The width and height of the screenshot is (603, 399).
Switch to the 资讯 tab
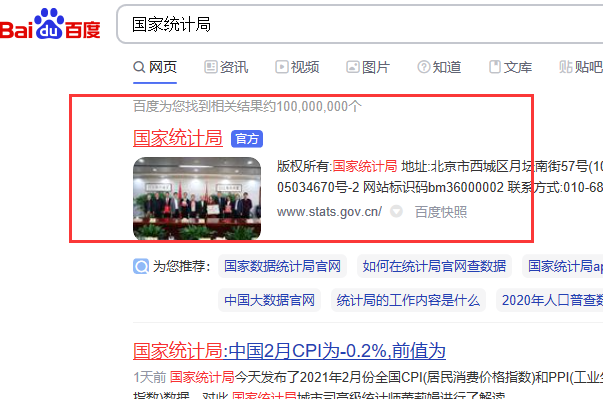click(226, 67)
